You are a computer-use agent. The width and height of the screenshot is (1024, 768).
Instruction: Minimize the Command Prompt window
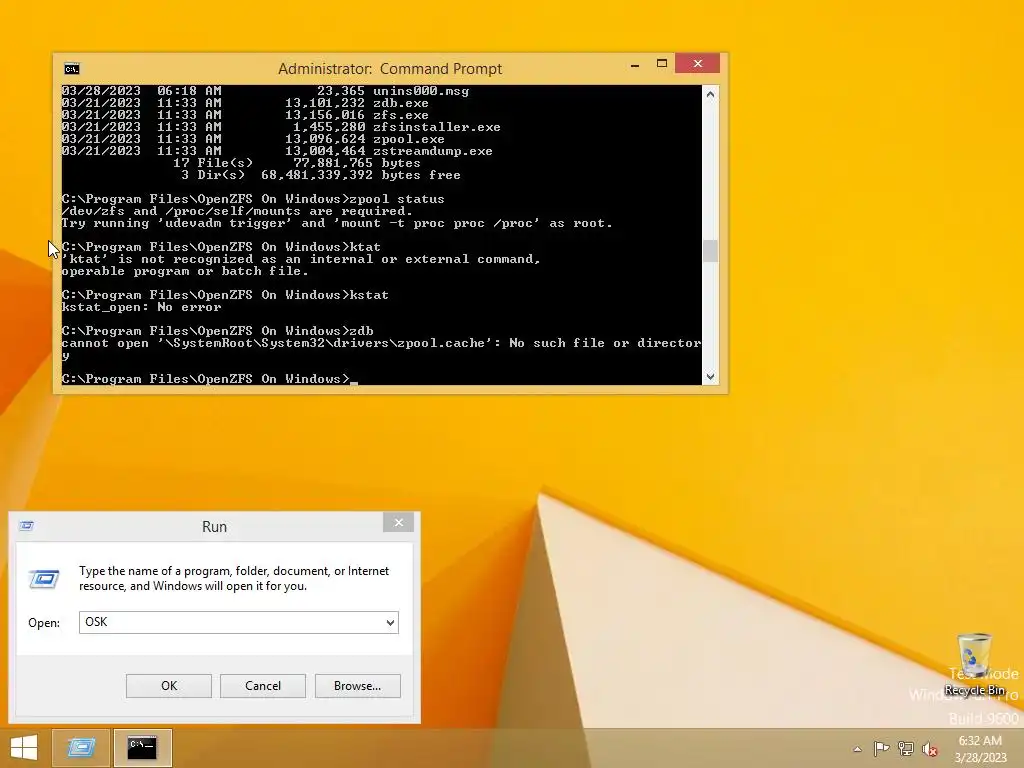click(635, 64)
